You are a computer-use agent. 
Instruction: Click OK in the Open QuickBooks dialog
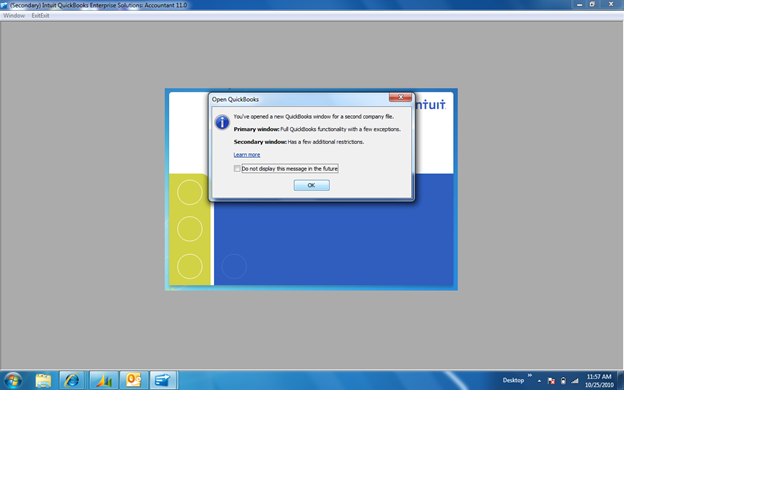tap(312, 185)
